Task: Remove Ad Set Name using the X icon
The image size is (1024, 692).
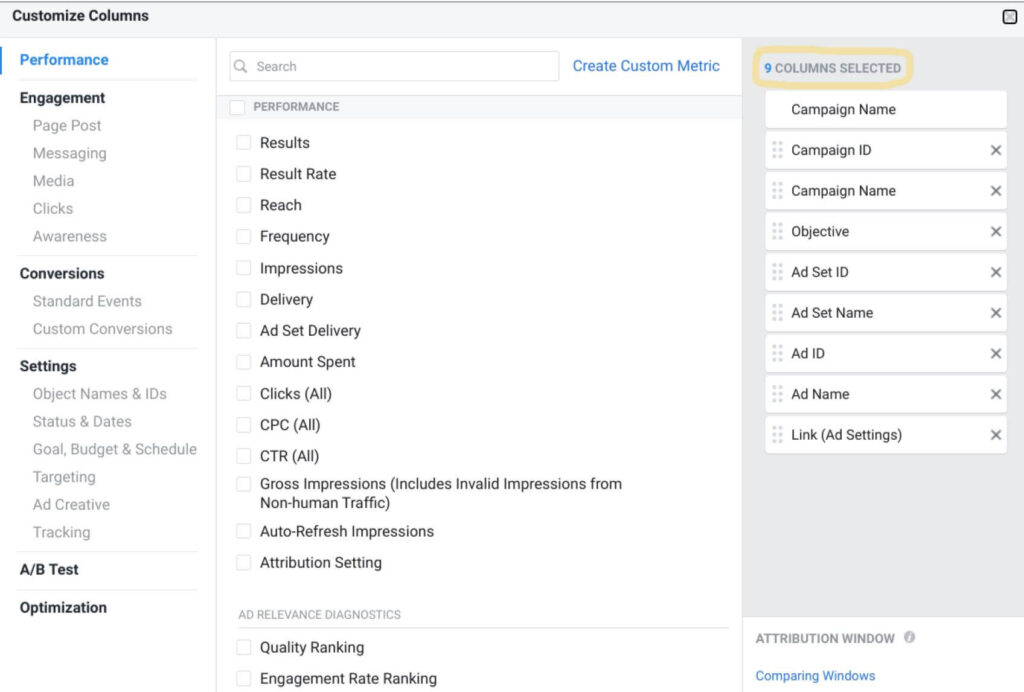Action: 995,312
